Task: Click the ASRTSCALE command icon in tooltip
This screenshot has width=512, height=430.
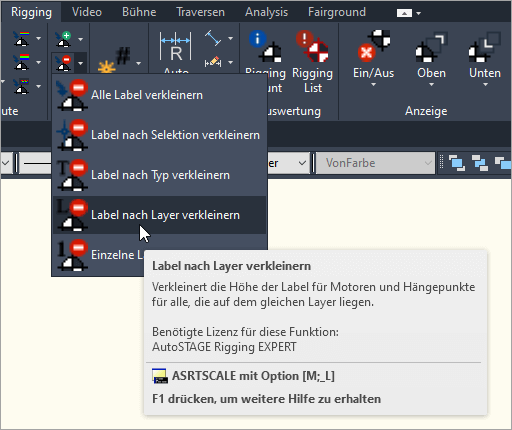Action: click(x=160, y=376)
